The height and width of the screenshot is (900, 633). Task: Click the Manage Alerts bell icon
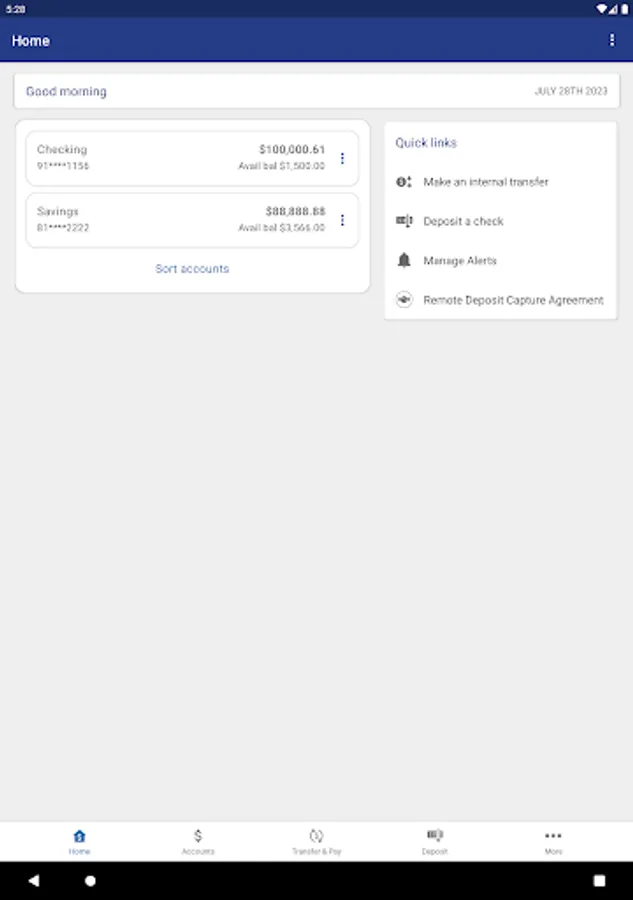[404, 261]
